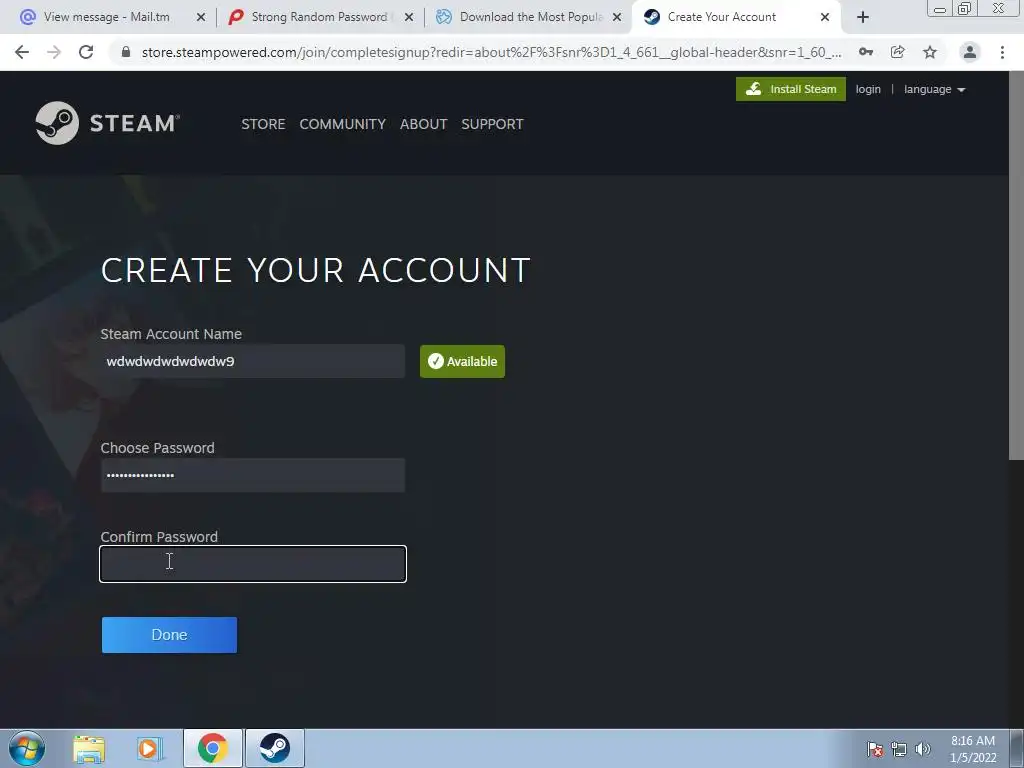
Task: Close the Create Your Account tab
Action: (825, 18)
